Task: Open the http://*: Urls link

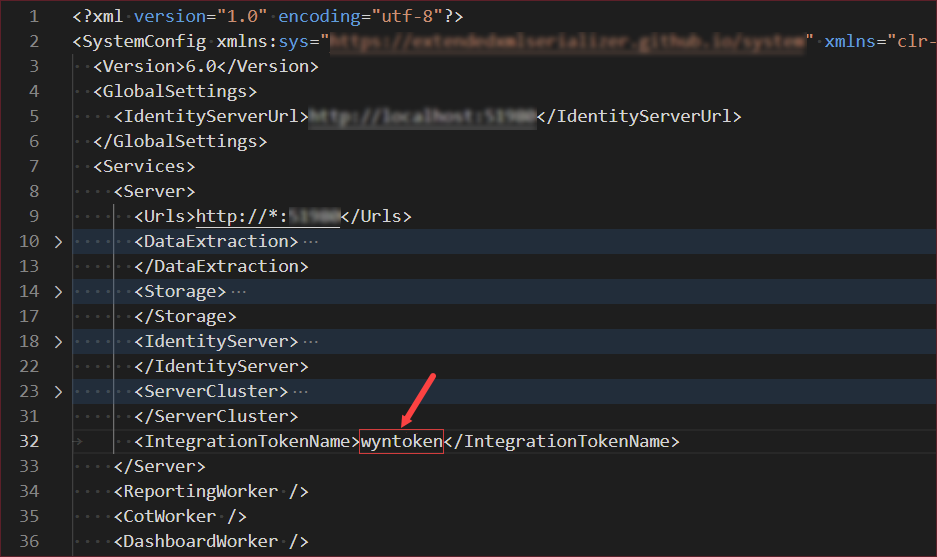Action: tap(268, 216)
